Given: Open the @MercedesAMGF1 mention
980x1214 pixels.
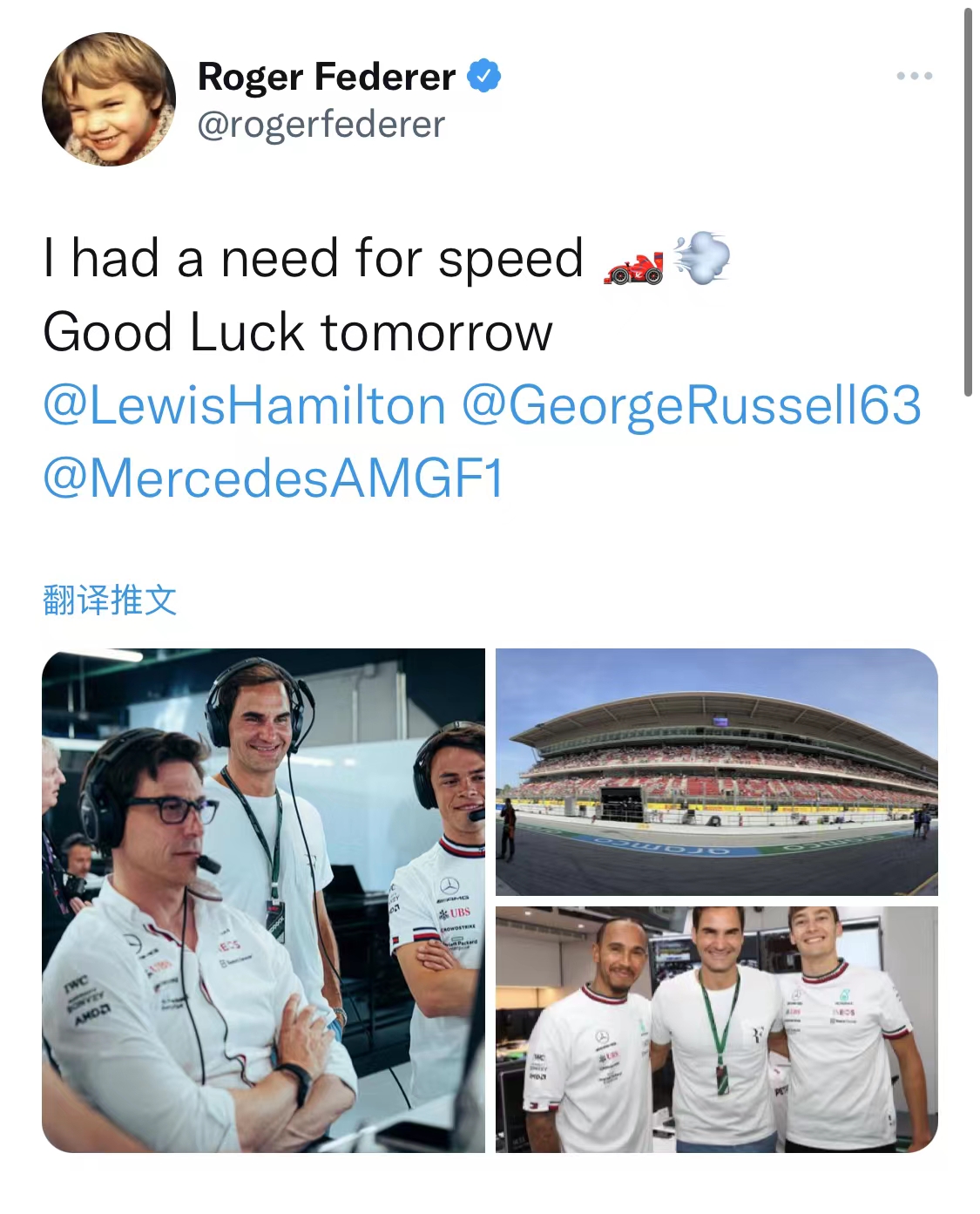Looking at the screenshot, I should pos(274,479).
